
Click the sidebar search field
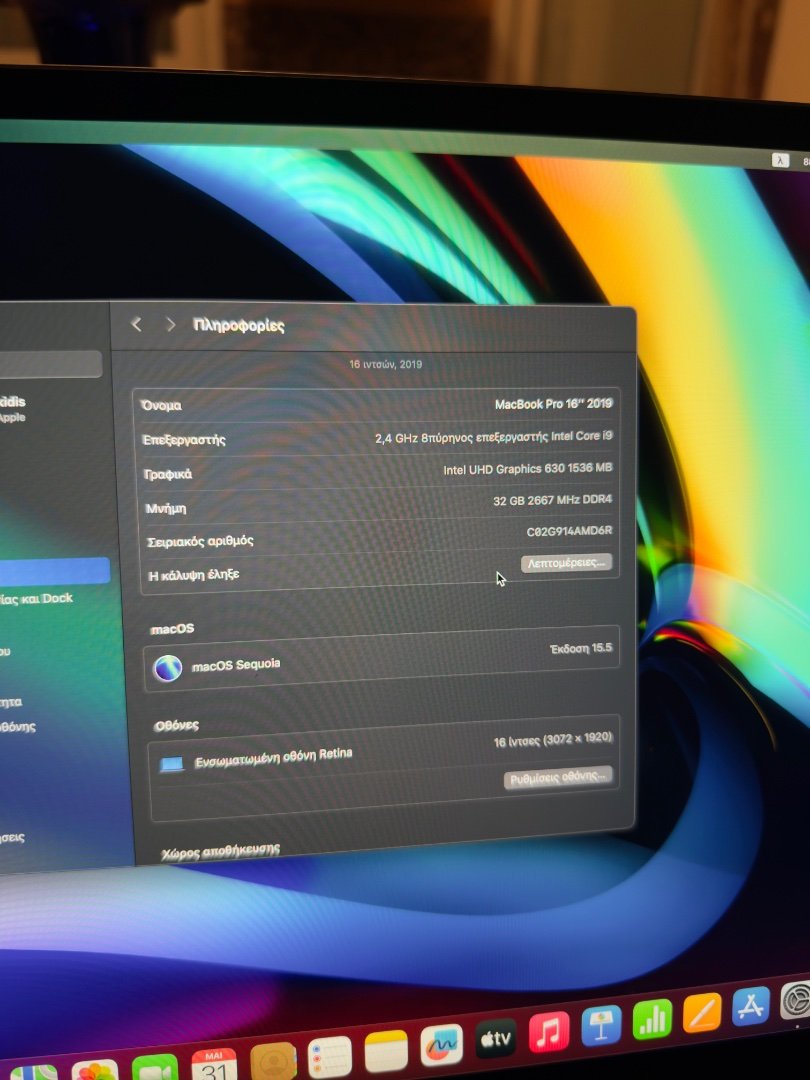pyautogui.click(x=51, y=364)
